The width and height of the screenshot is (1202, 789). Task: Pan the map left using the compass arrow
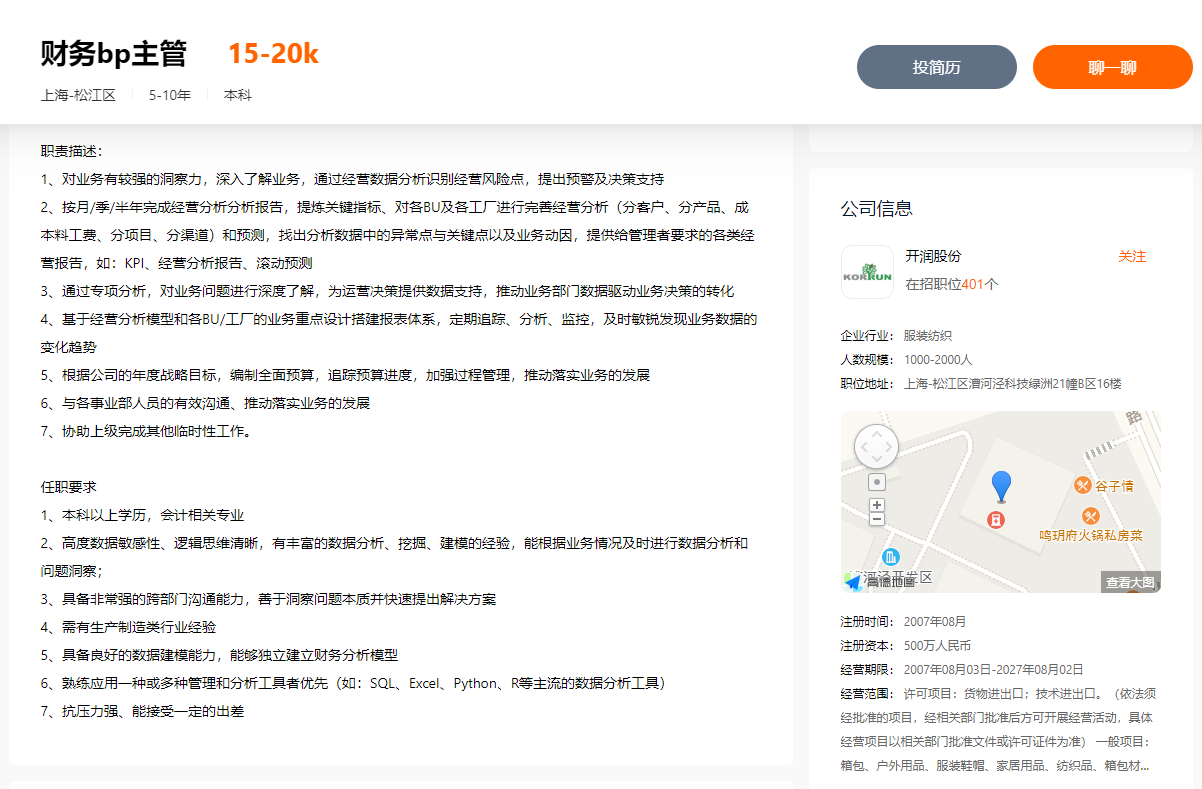pos(864,447)
